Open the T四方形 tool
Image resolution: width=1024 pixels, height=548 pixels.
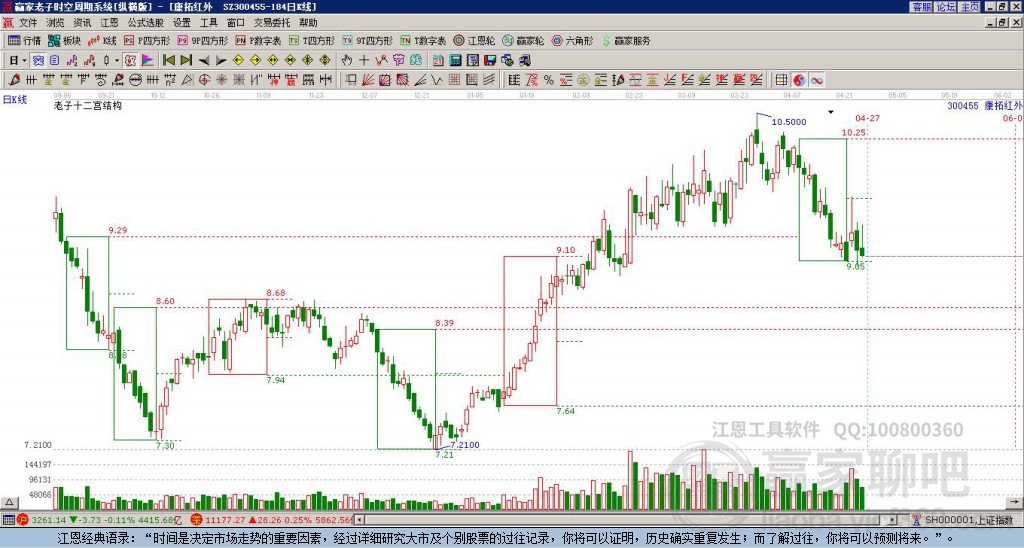[x=312, y=40]
